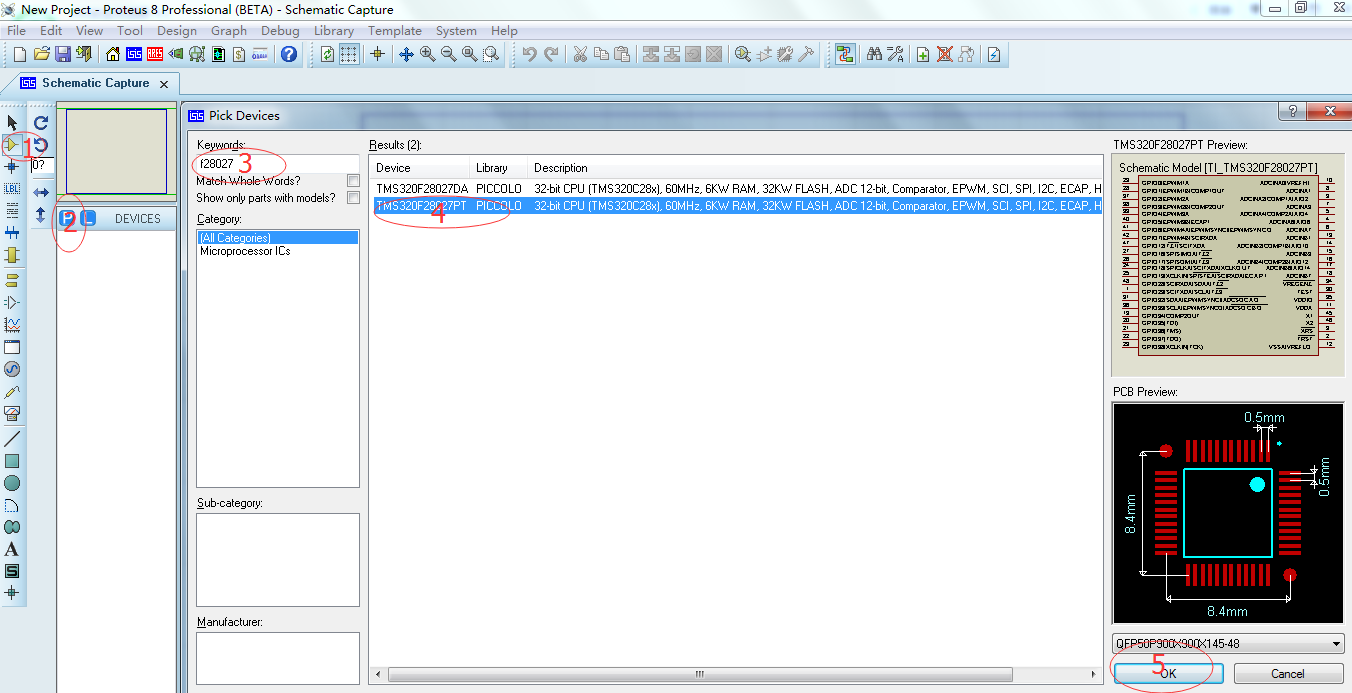This screenshot has height=693, width=1352.
Task: Close the Schematic Capture tab
Action: pyautogui.click(x=165, y=84)
